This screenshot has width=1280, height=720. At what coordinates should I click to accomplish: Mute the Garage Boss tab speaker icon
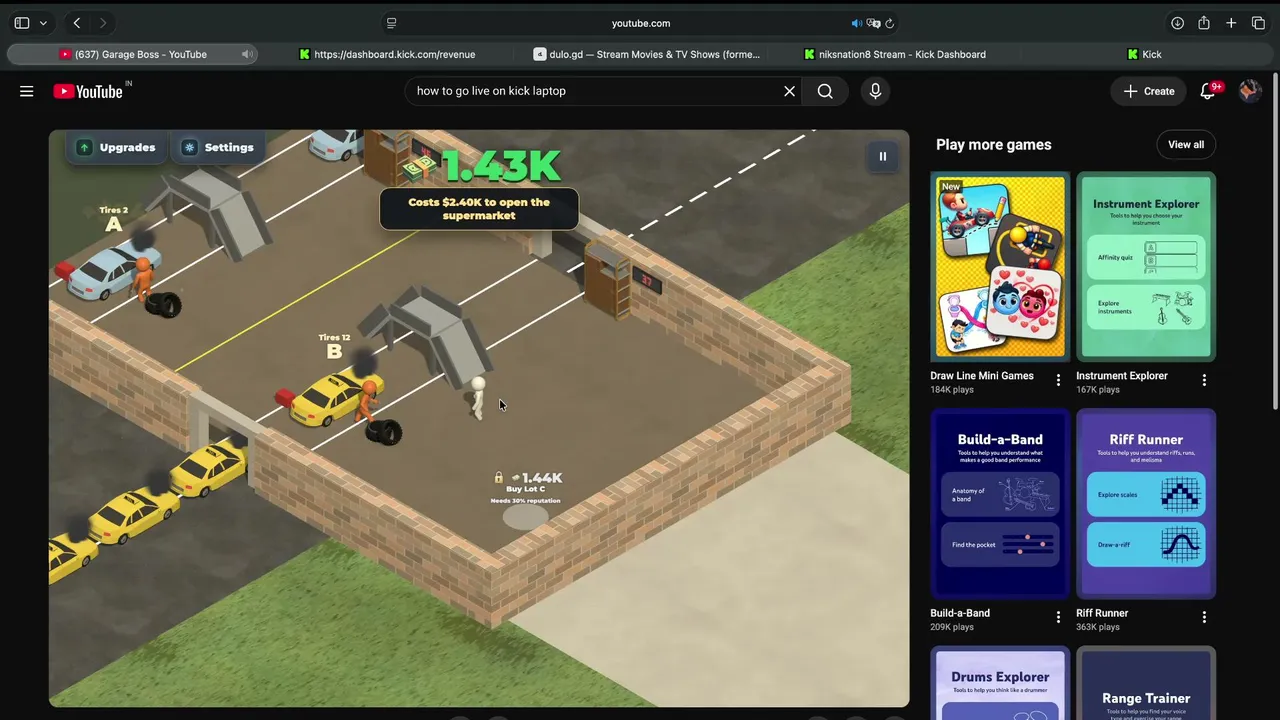(247, 54)
